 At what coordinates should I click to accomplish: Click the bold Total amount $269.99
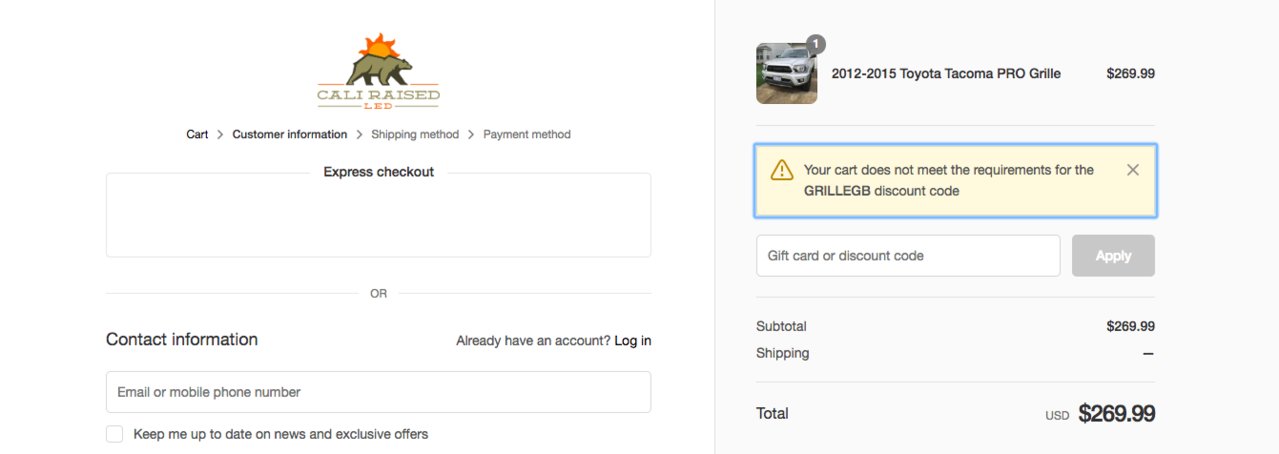pyautogui.click(x=1116, y=414)
